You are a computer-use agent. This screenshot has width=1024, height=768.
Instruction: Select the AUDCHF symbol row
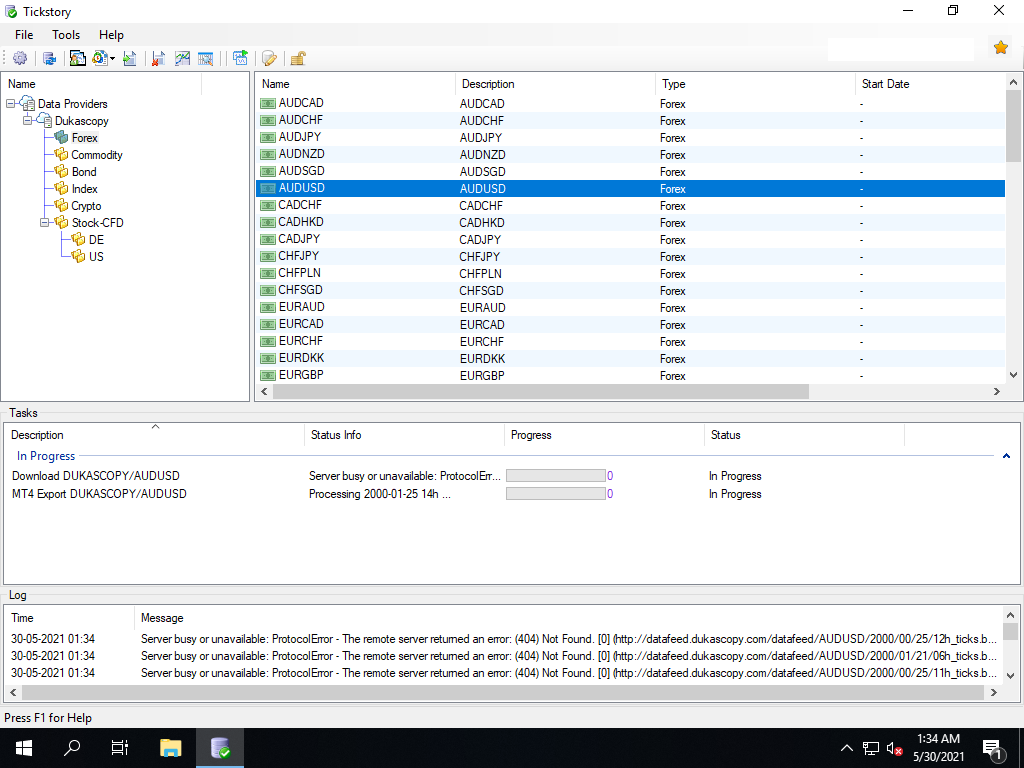(630, 120)
